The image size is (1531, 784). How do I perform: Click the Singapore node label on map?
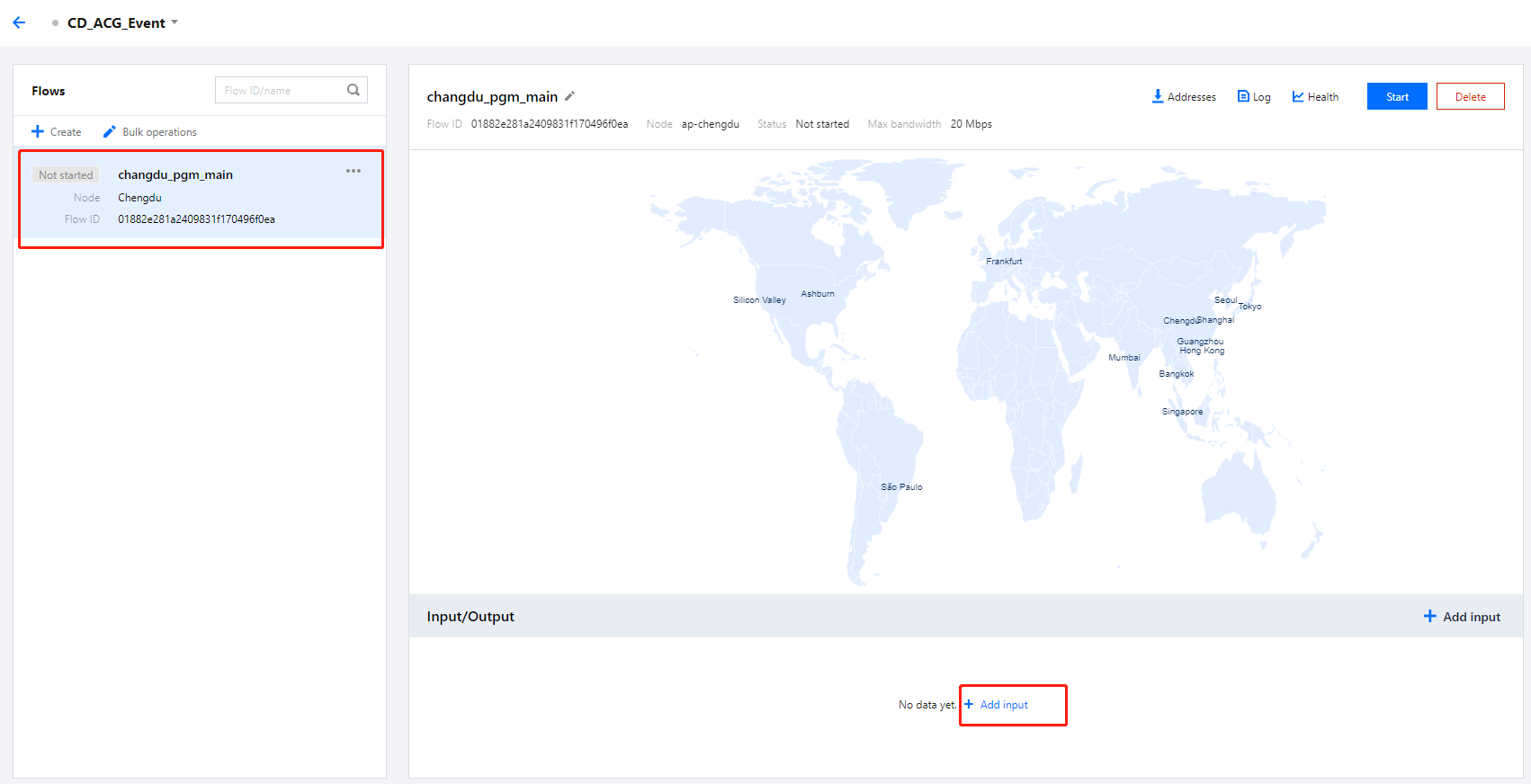(1182, 412)
